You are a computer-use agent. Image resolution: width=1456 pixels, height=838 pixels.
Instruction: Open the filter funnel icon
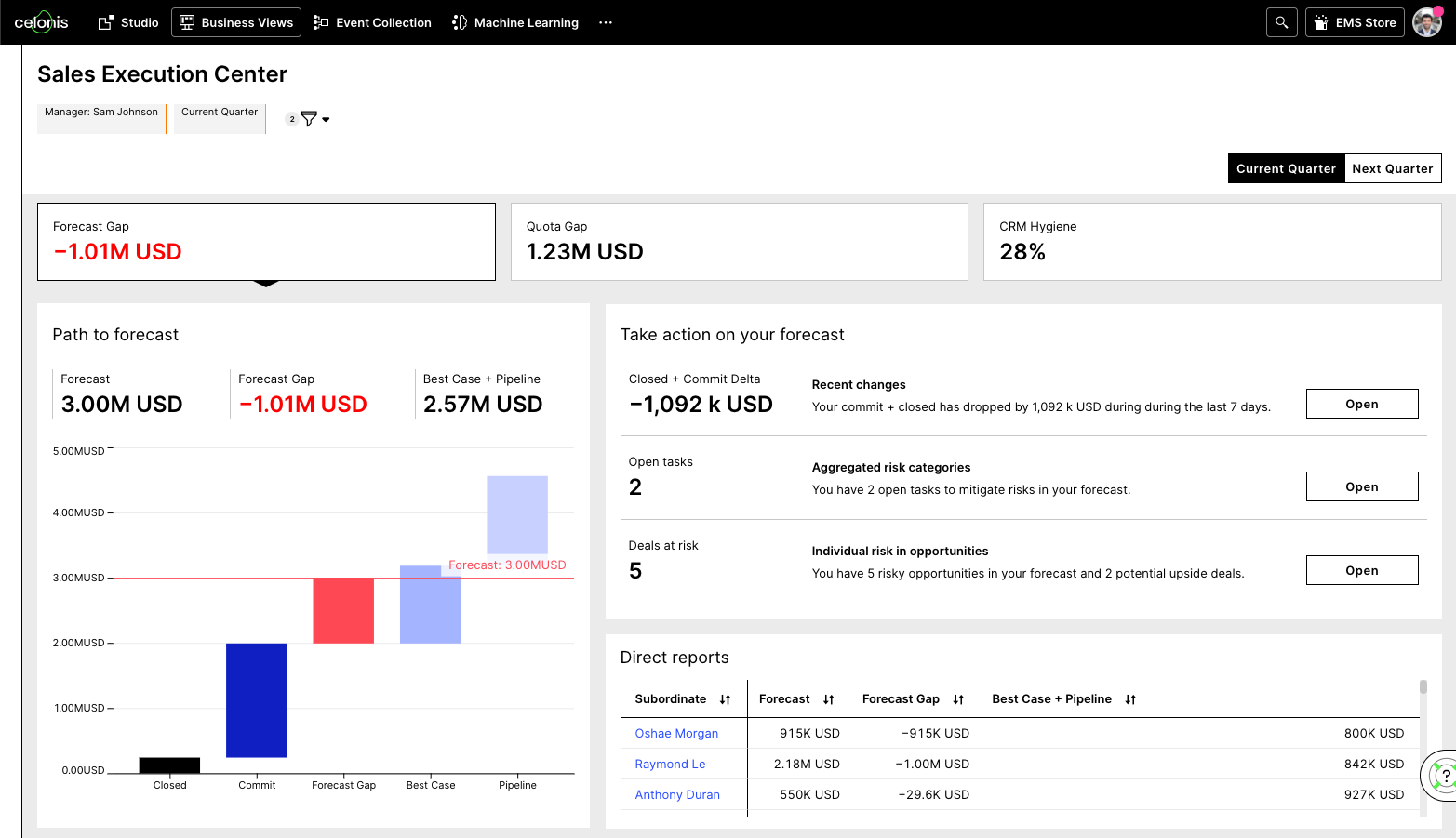point(310,119)
